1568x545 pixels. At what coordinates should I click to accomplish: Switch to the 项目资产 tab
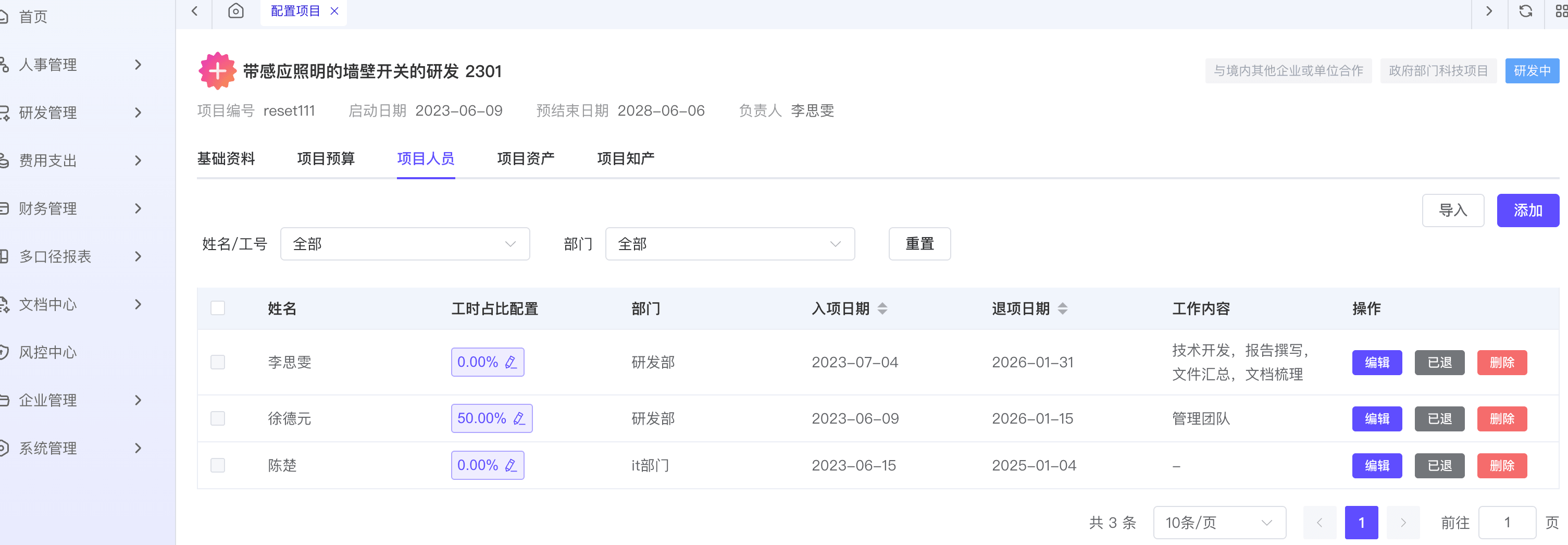(x=525, y=159)
